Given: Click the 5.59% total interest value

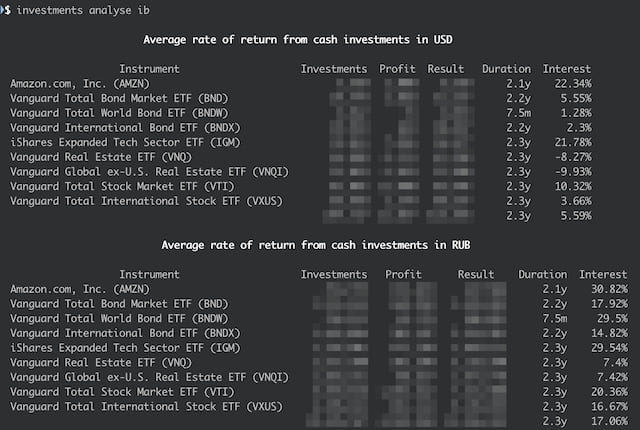Looking at the screenshot, I should click(576, 216).
